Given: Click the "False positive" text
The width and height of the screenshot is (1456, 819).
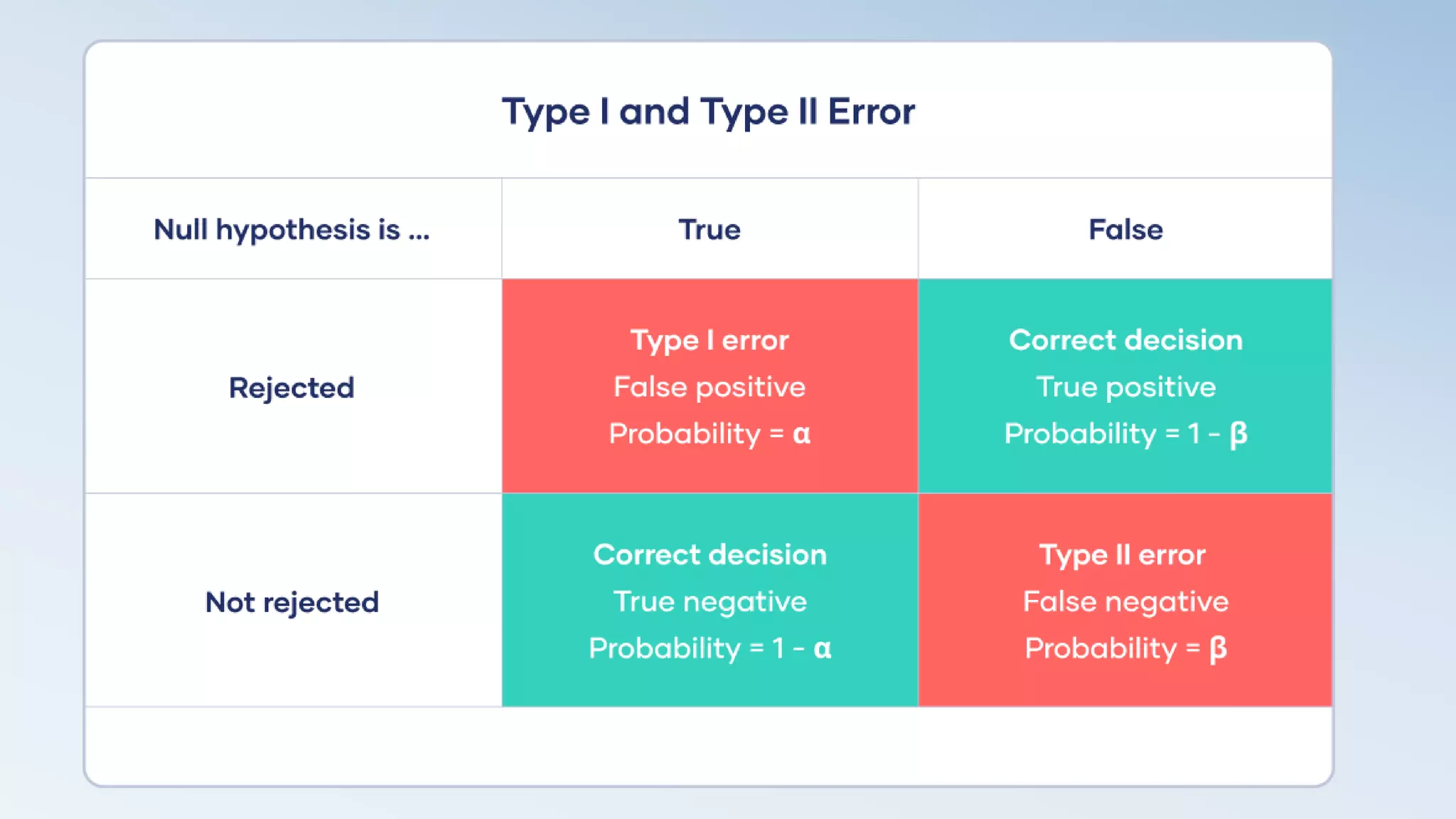Looking at the screenshot, I should pyautogui.click(x=710, y=387).
